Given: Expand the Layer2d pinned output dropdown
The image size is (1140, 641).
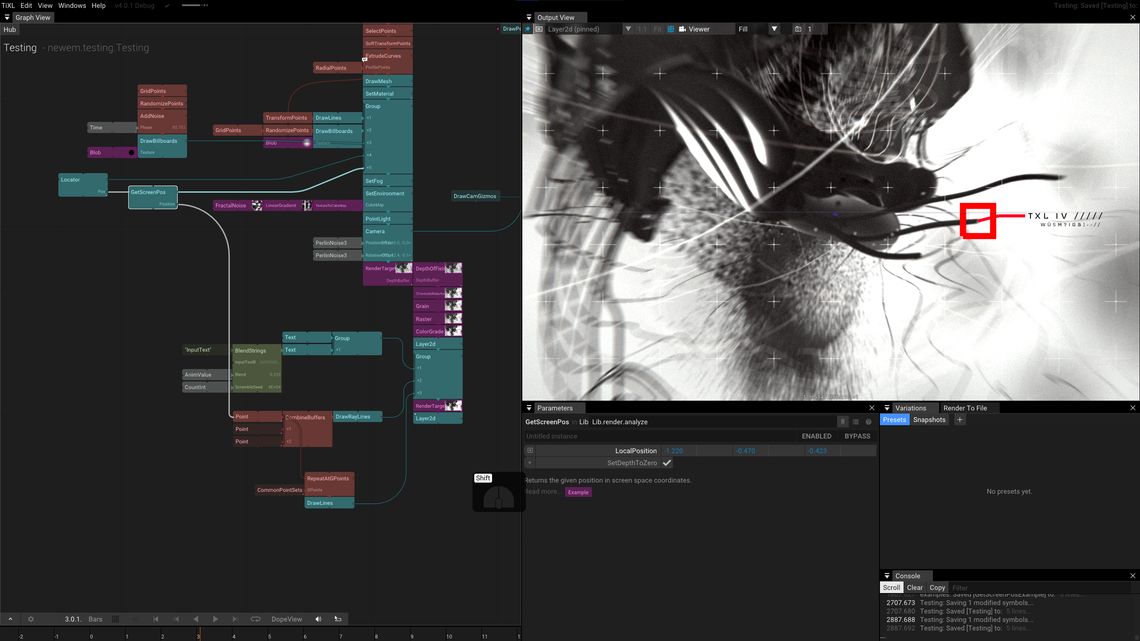Looking at the screenshot, I should point(627,29).
